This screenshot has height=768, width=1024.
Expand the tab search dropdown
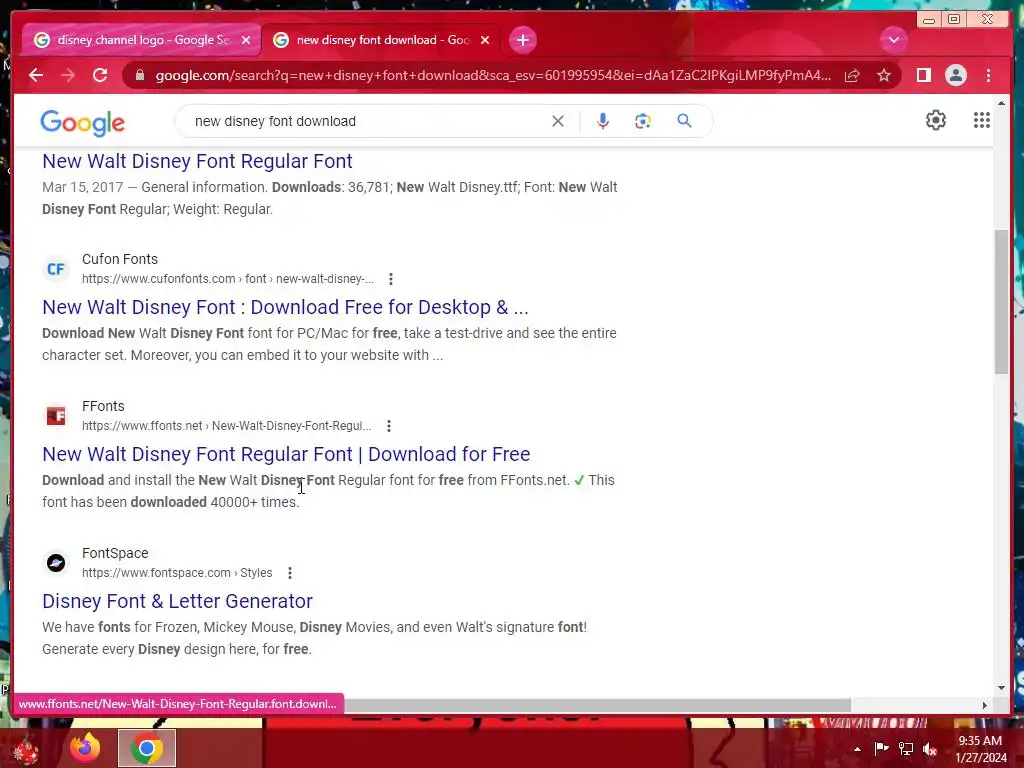[893, 40]
